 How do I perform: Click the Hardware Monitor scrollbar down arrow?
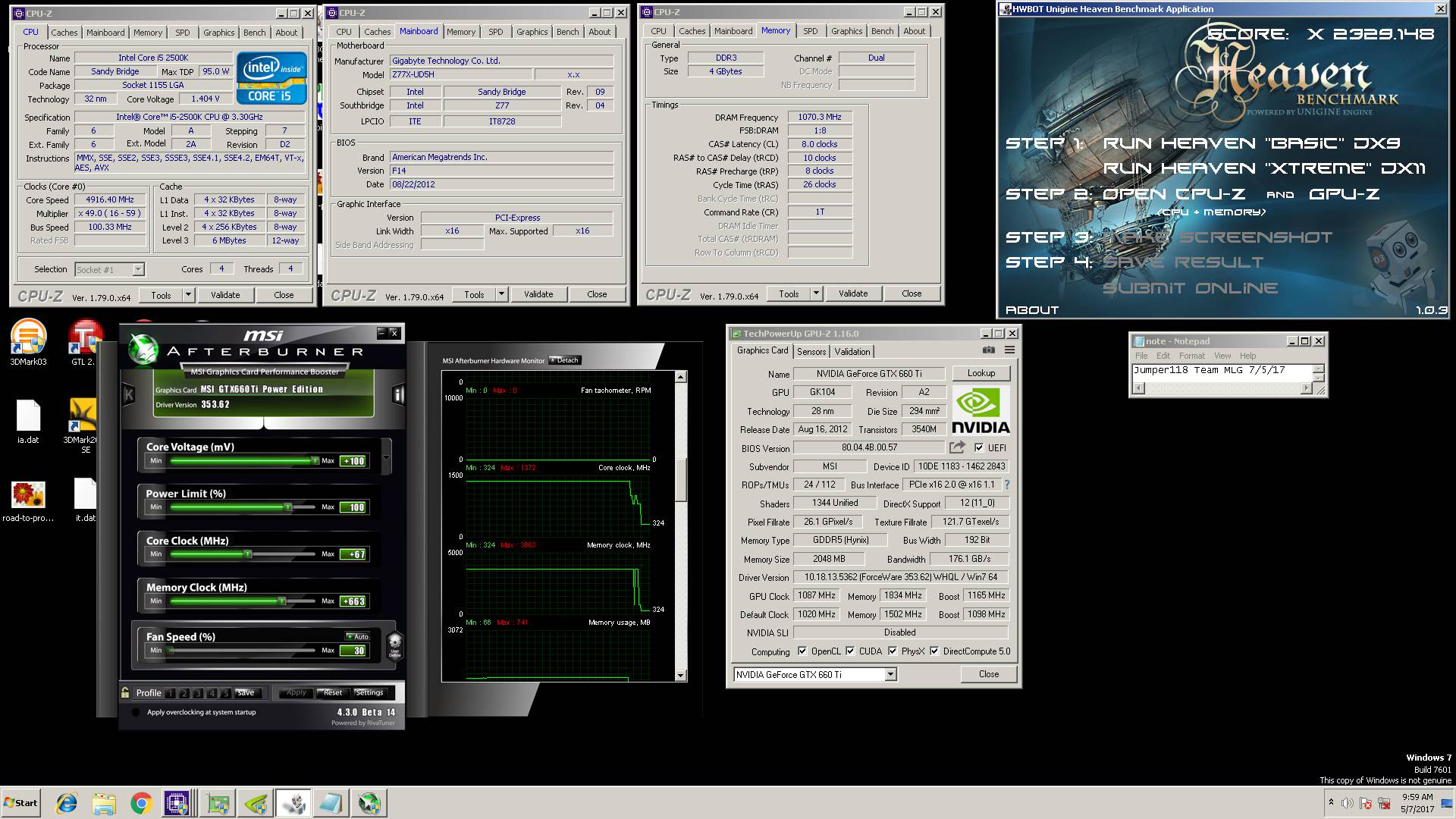pyautogui.click(x=680, y=675)
